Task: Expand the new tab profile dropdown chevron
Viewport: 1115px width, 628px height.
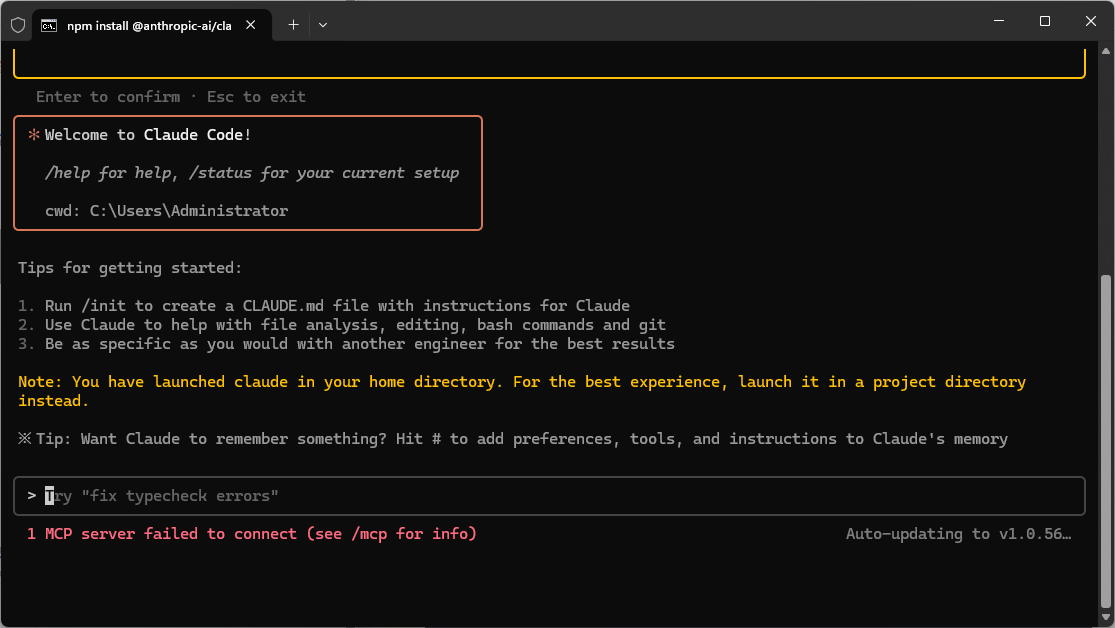Action: click(x=323, y=25)
